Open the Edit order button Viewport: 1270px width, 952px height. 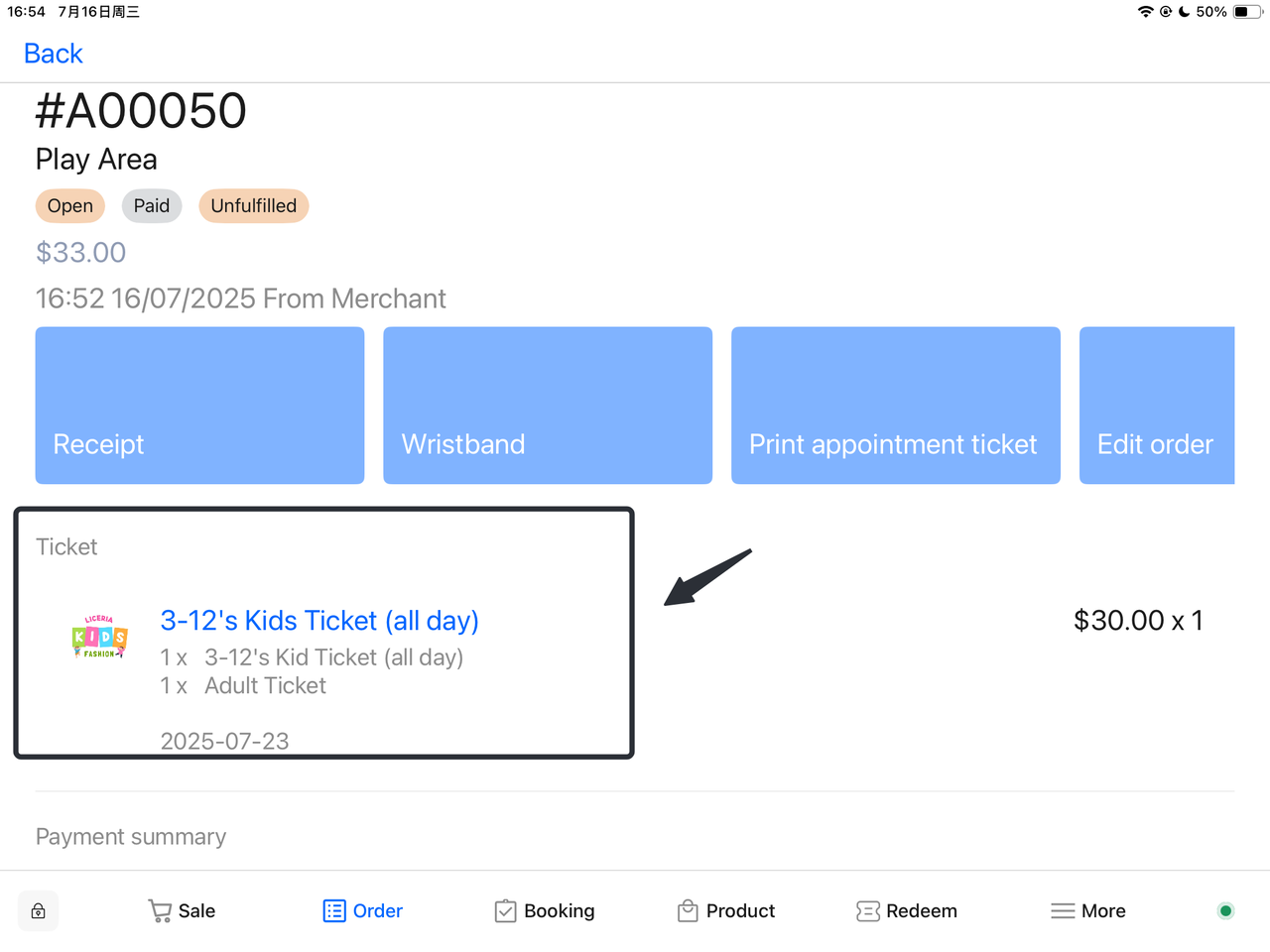[x=1156, y=406]
